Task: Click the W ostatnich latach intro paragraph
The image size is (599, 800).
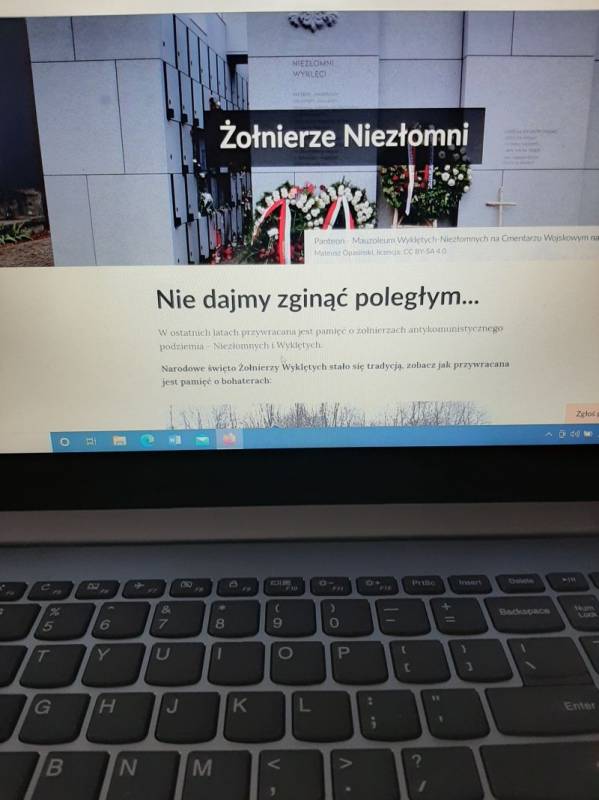Action: (x=331, y=338)
